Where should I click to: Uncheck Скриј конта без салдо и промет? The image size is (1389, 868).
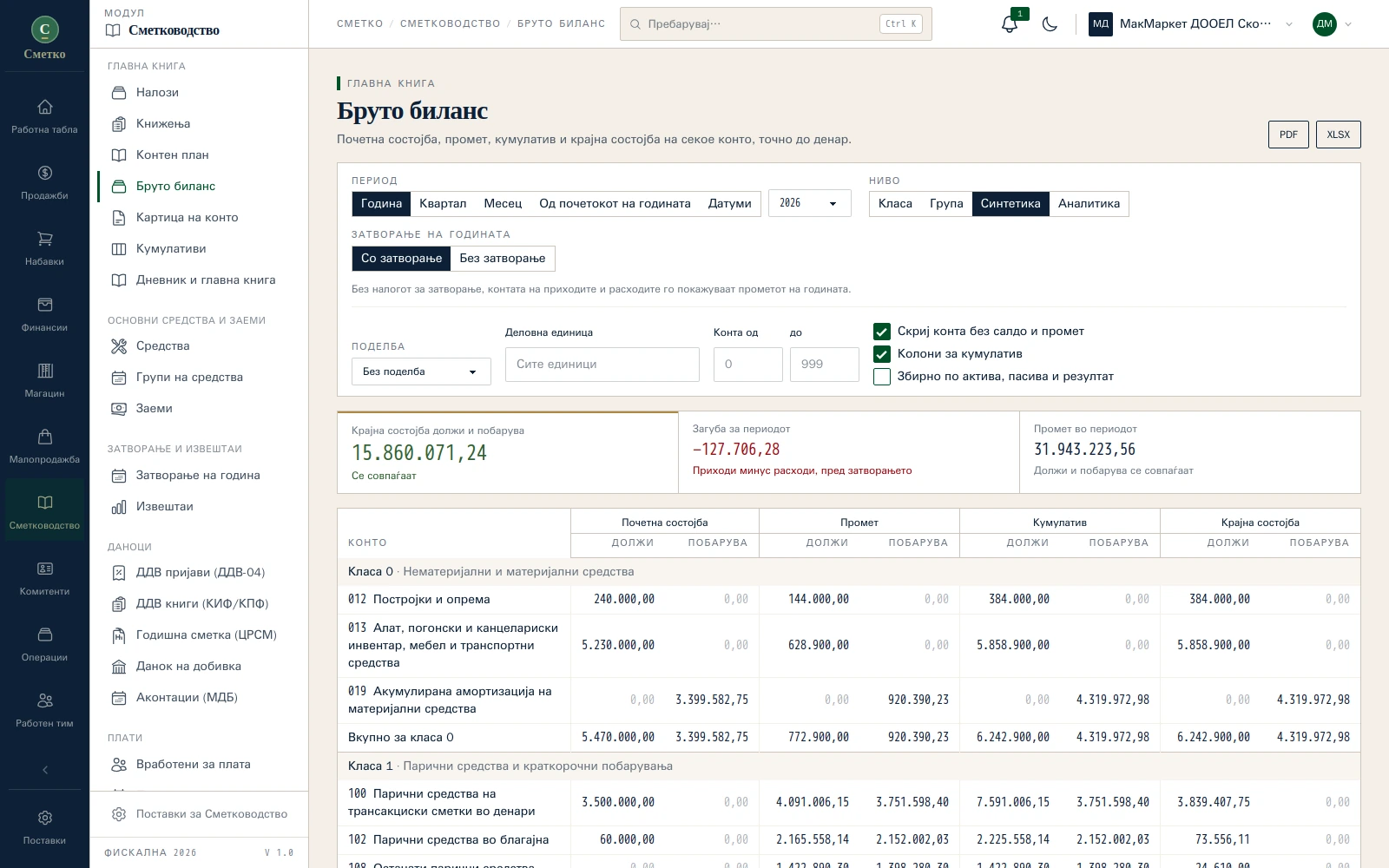(882, 332)
